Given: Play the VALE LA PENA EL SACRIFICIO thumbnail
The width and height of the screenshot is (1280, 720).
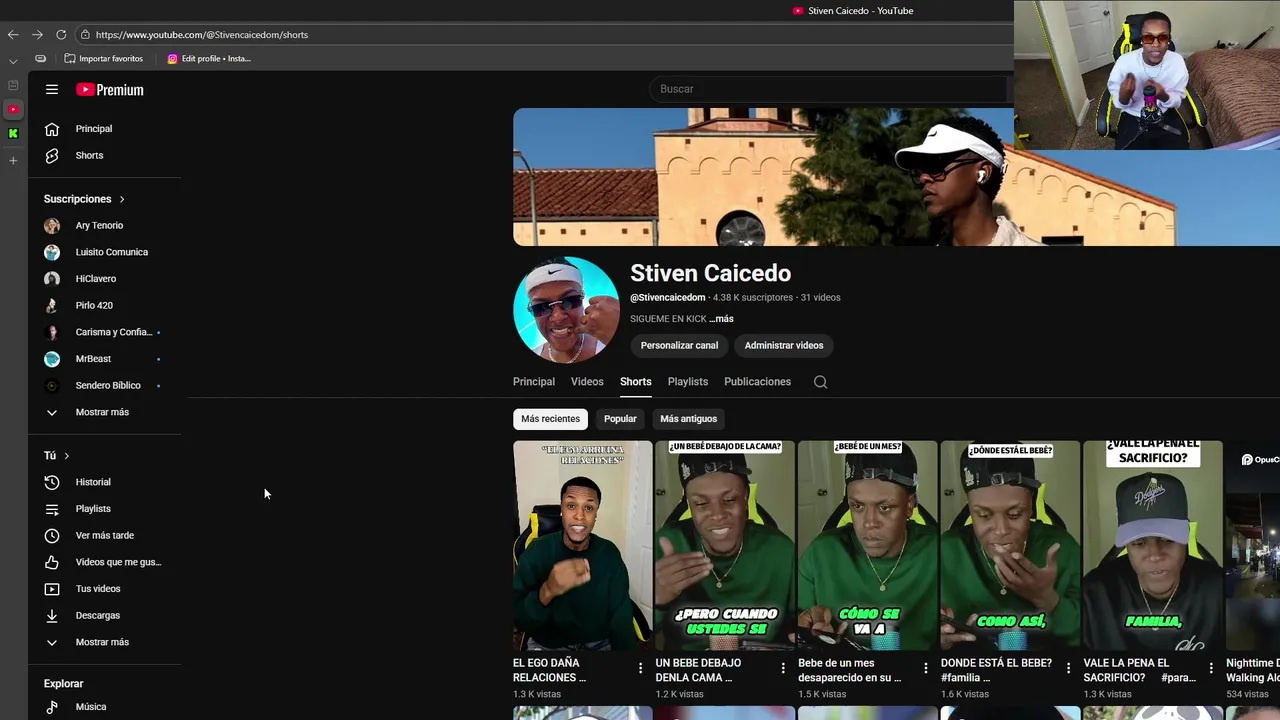Looking at the screenshot, I should tap(1153, 545).
